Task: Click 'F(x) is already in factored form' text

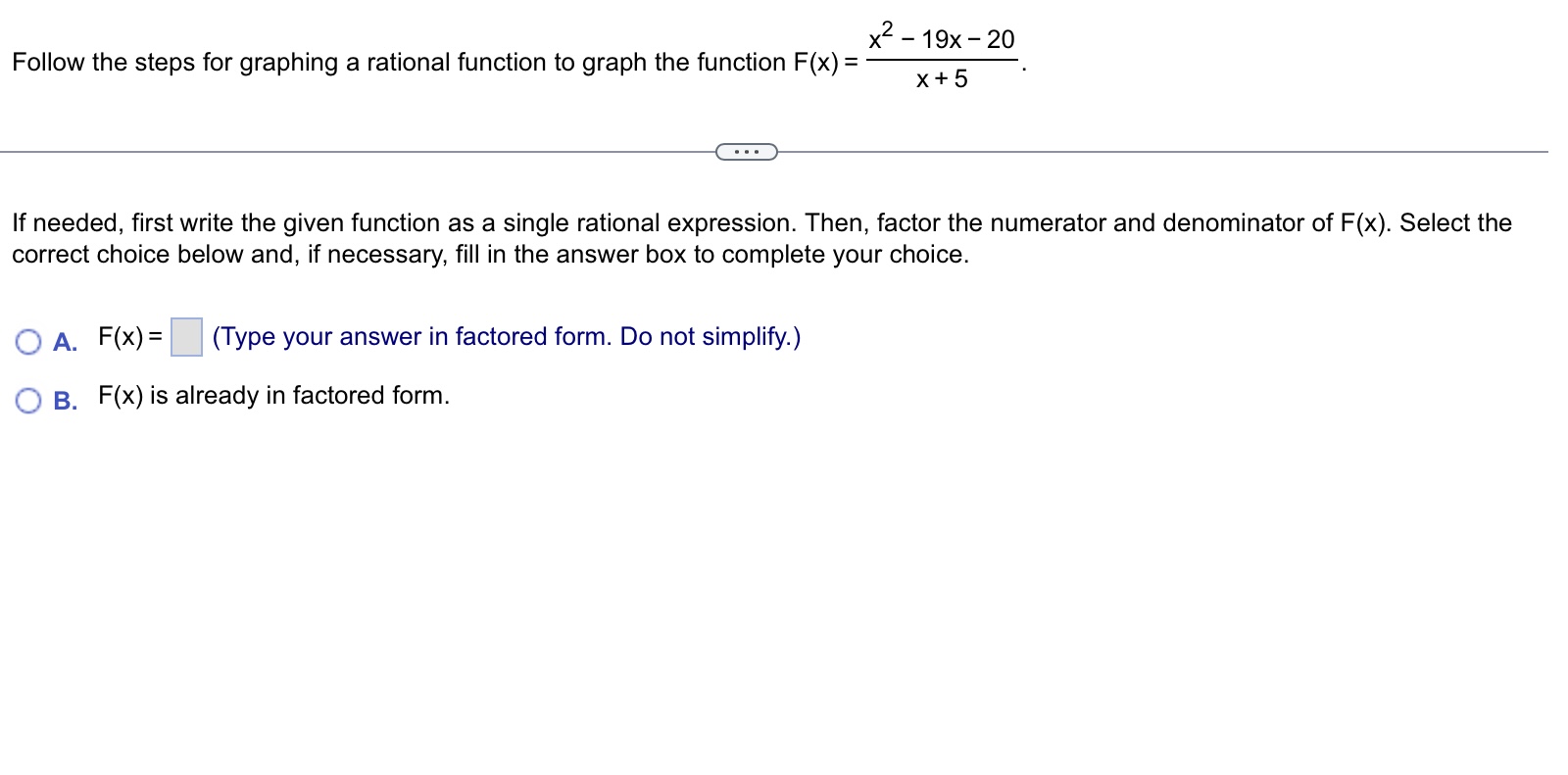Action: 274,396
